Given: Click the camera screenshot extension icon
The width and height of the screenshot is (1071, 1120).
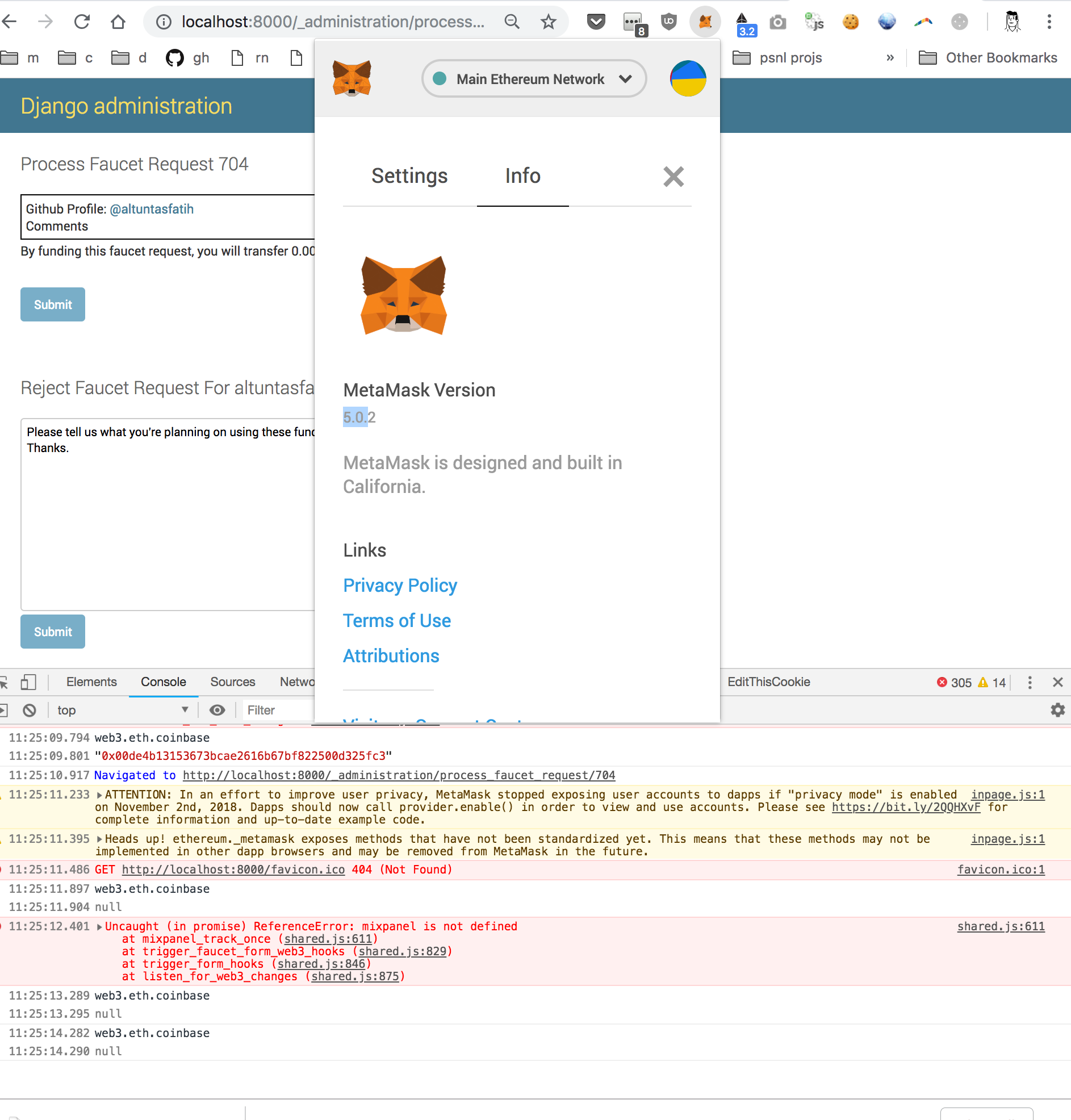Looking at the screenshot, I should click(777, 22).
